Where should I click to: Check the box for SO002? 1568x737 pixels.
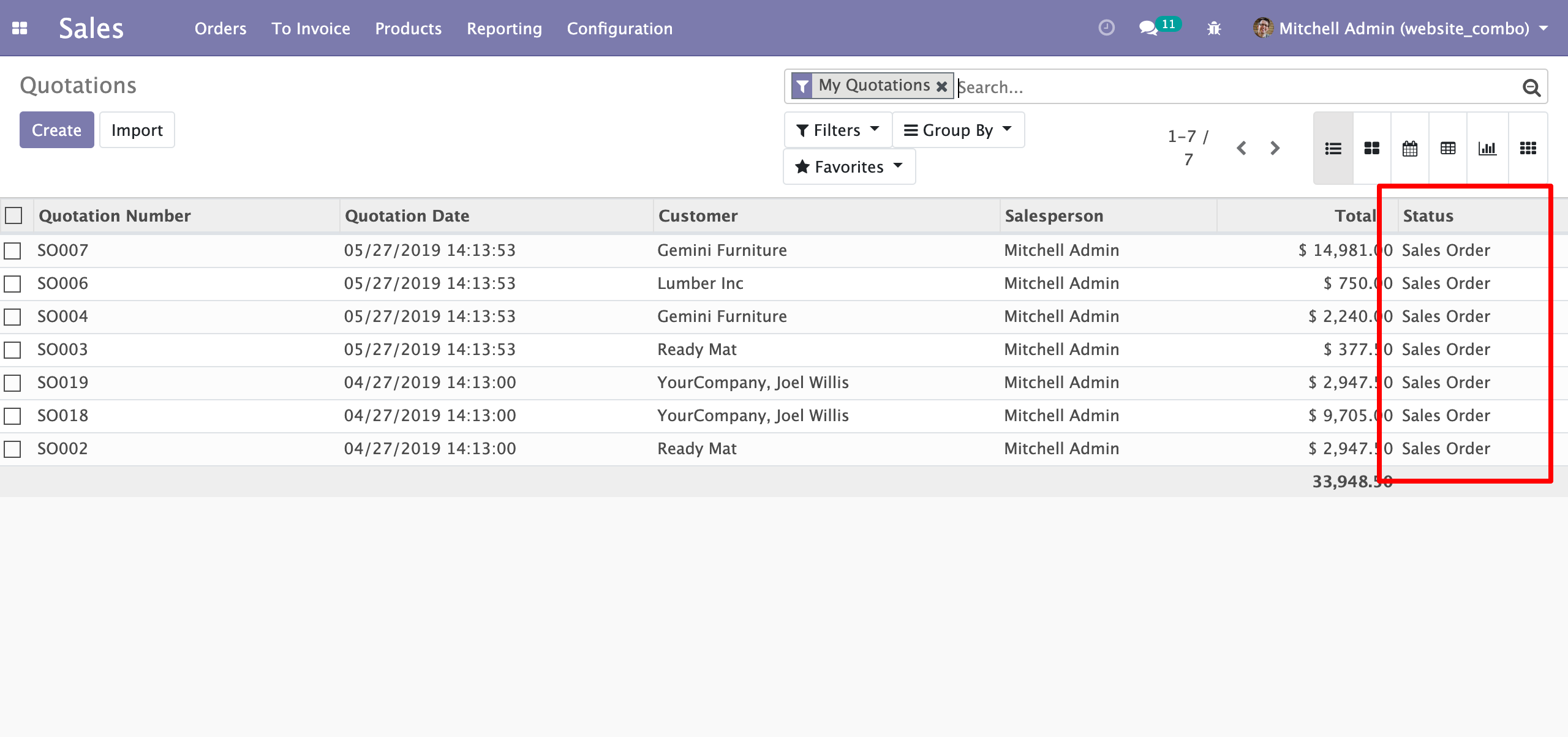click(x=12, y=449)
